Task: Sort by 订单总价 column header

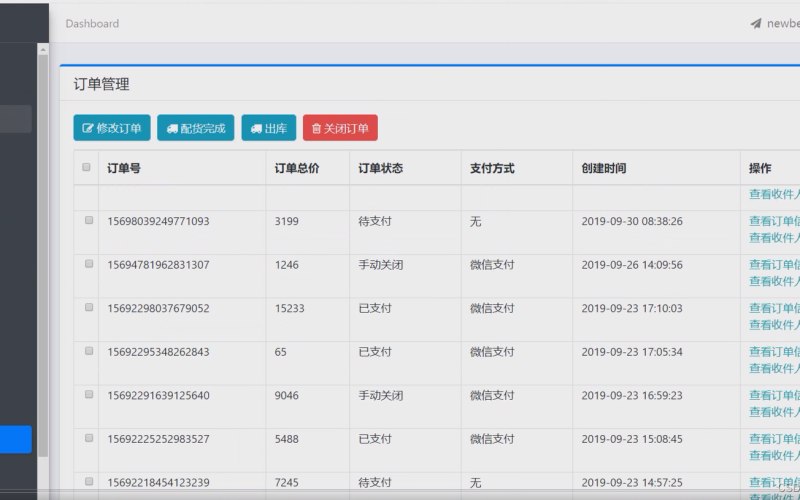Action: point(297,168)
